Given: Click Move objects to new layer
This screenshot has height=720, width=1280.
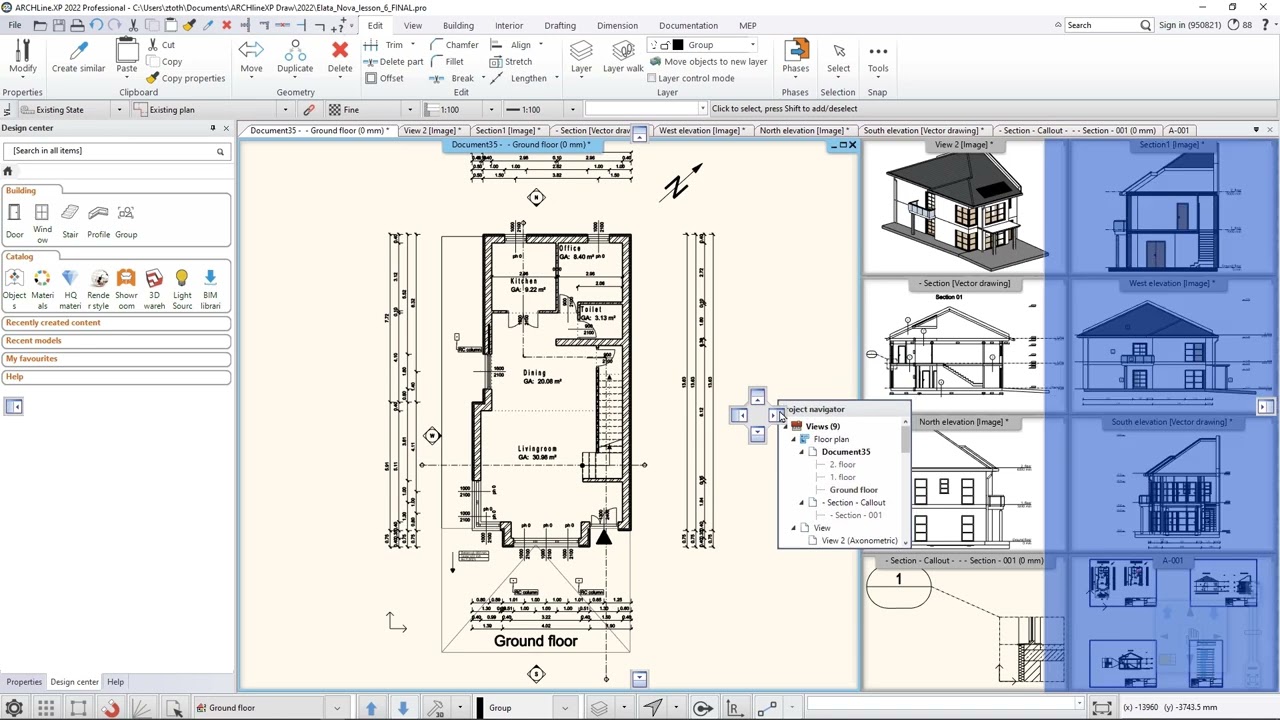Looking at the screenshot, I should point(708,62).
